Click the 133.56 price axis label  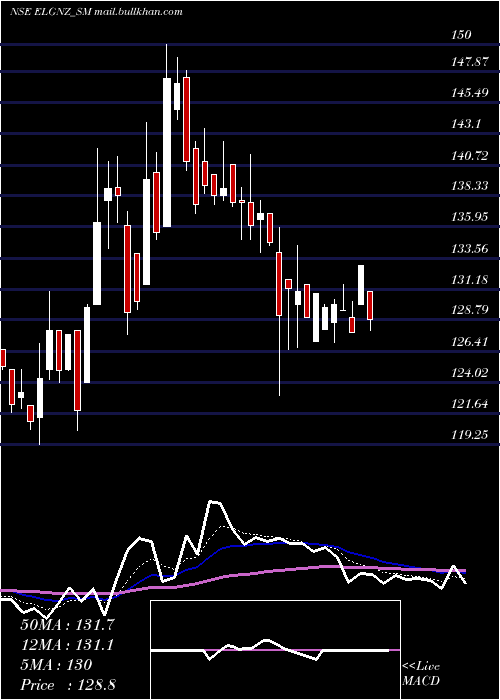[x=471, y=249]
